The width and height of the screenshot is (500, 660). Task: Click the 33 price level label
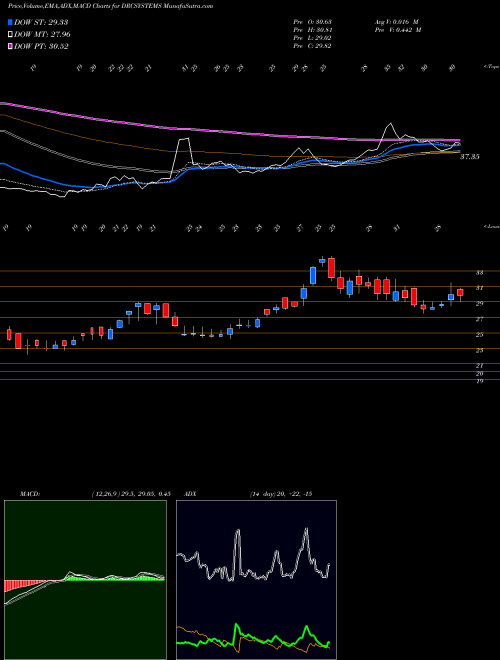[x=479, y=273]
